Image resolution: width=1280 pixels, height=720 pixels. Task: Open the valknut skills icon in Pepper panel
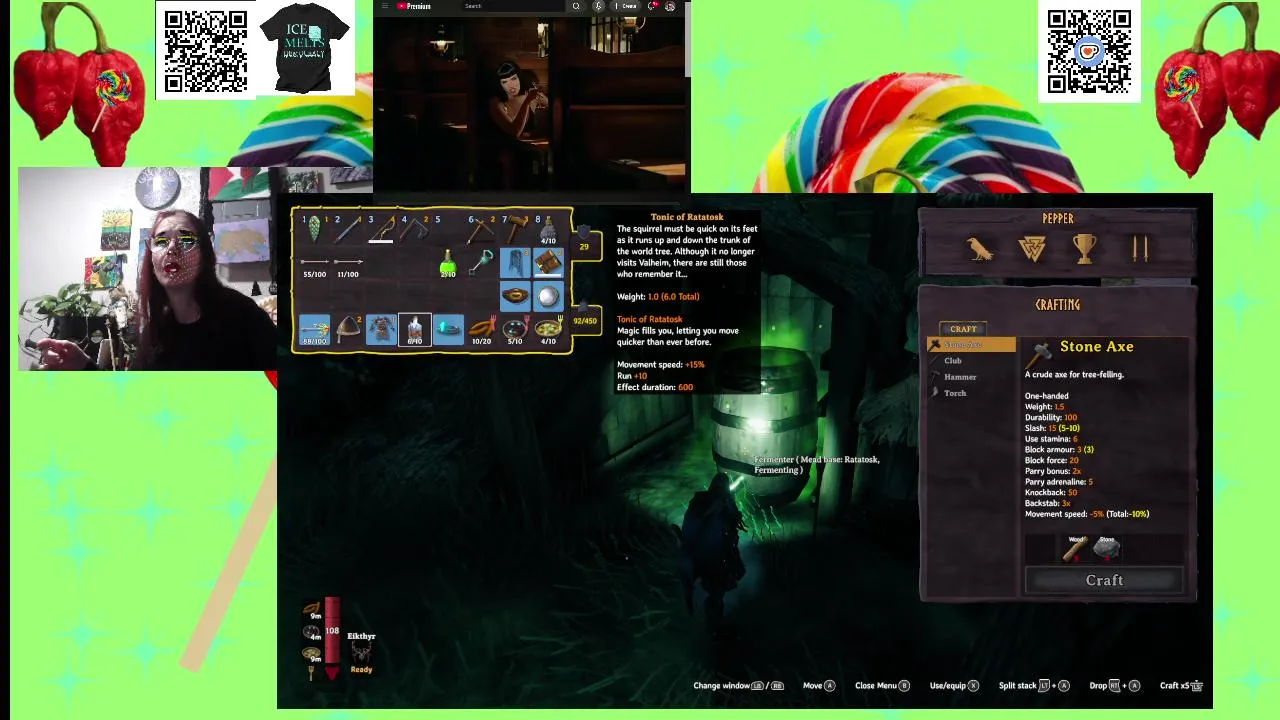click(1032, 249)
